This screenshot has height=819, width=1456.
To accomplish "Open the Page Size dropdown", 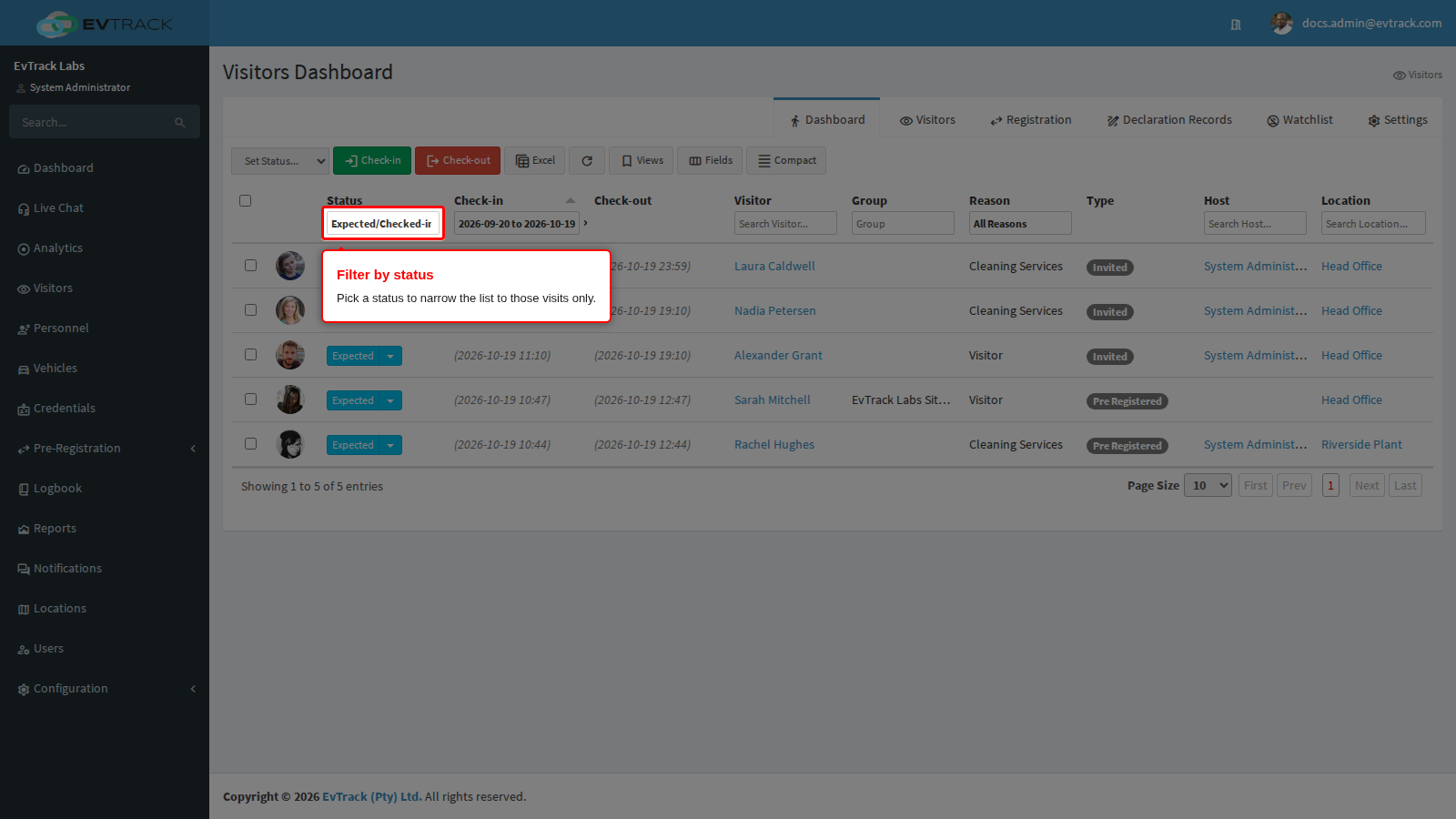I will tap(1208, 486).
